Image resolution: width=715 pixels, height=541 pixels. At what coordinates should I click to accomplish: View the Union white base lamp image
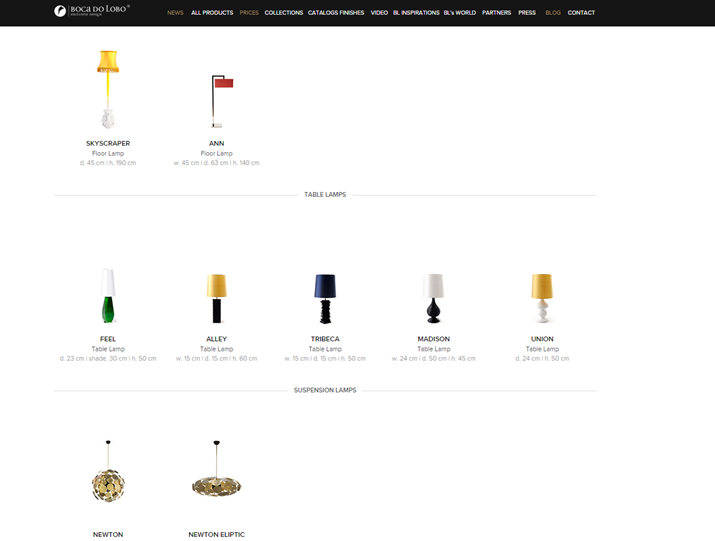(542, 298)
